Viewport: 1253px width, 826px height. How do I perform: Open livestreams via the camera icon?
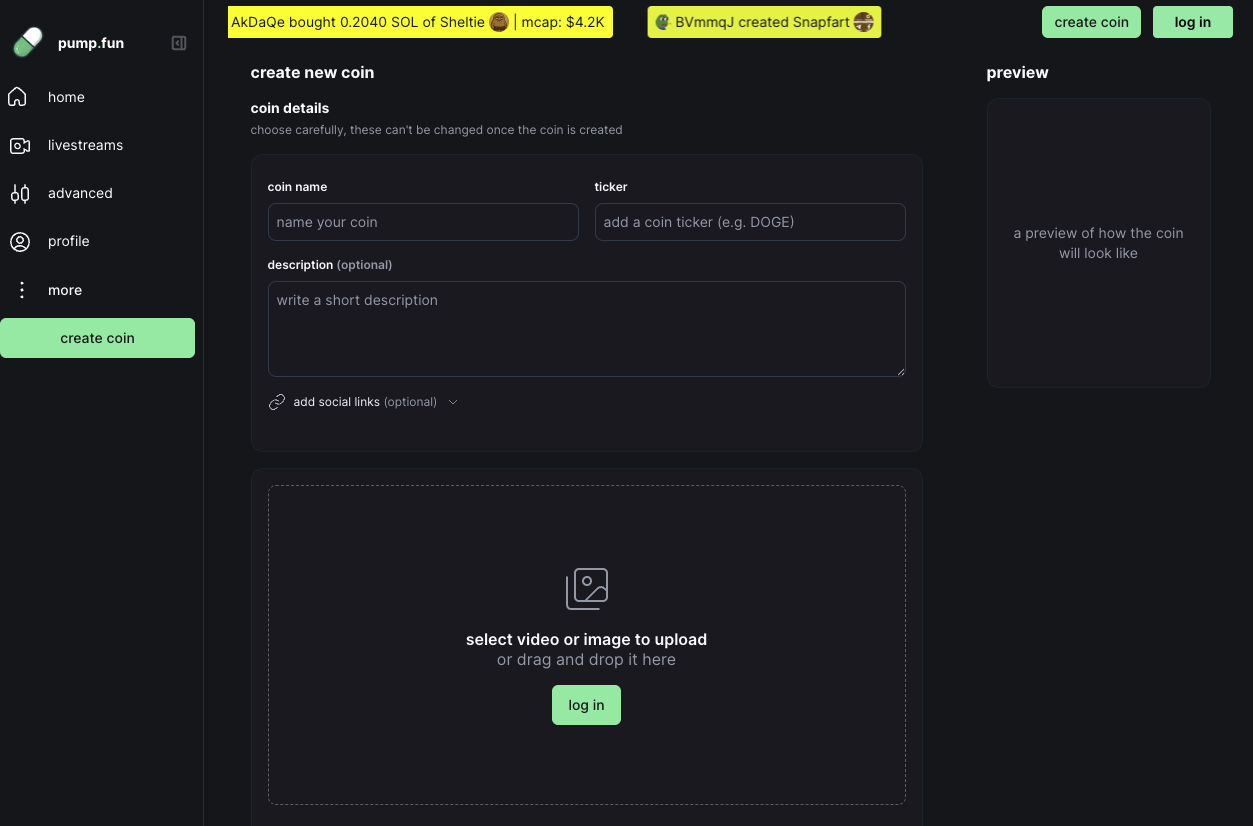(20, 144)
